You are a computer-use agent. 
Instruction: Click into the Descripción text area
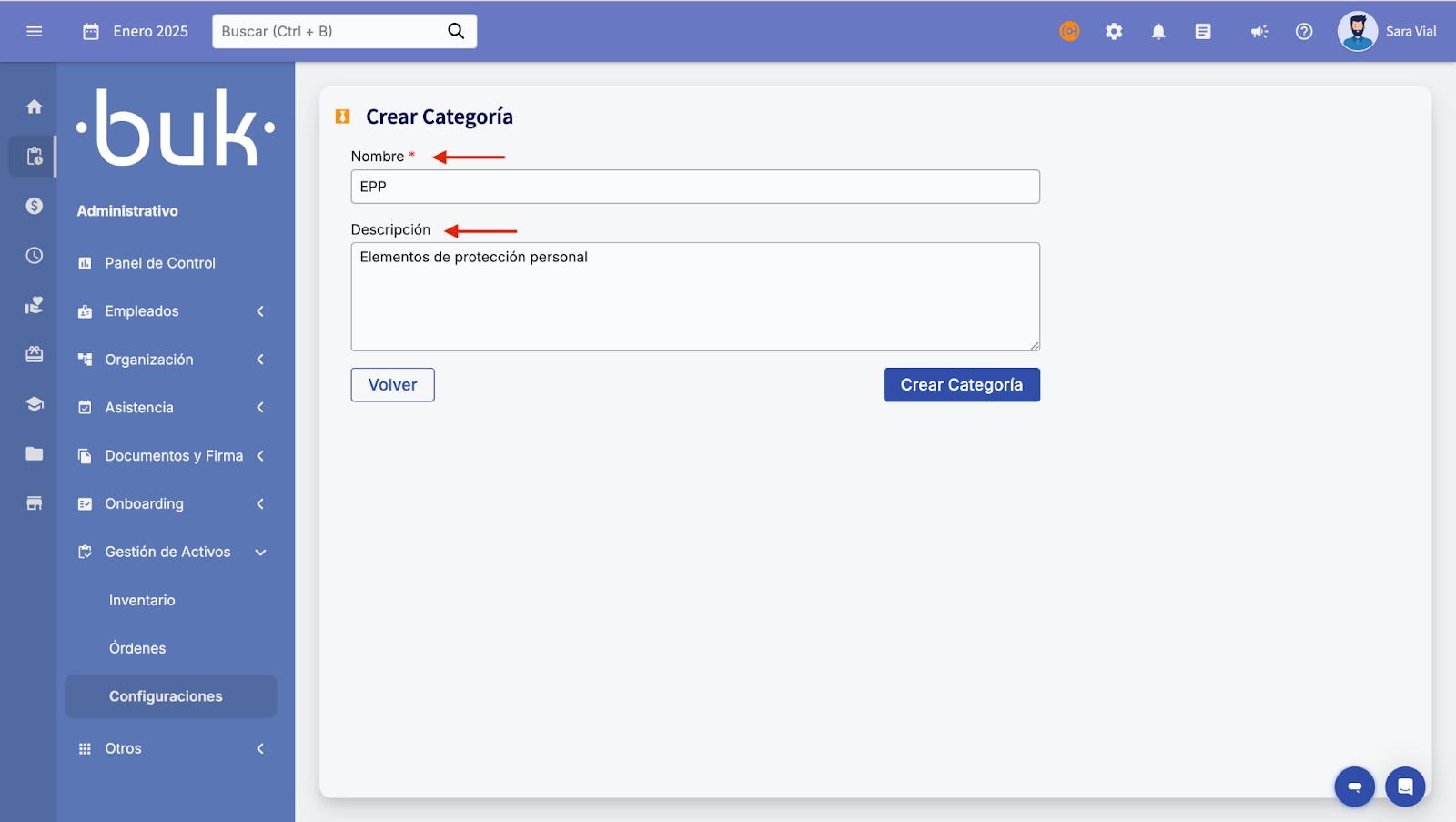[694, 297]
